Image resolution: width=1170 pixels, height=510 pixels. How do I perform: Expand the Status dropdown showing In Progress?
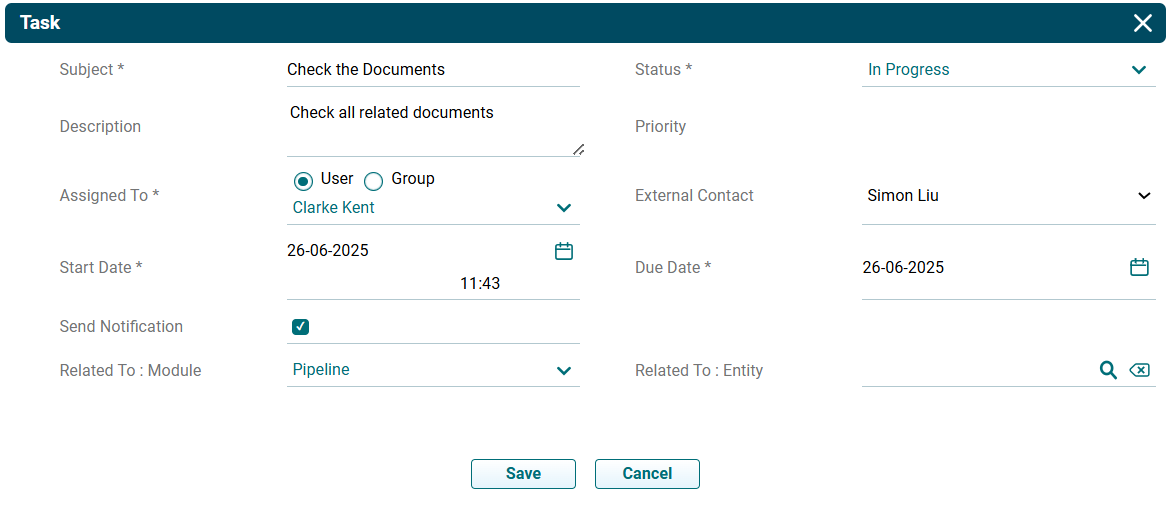point(1008,70)
